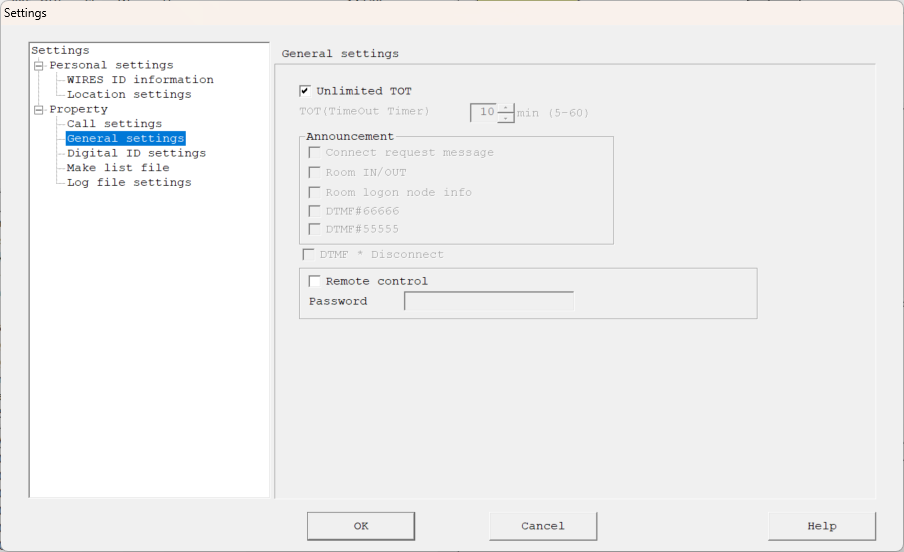
Task: Open Make list file tree item
Action: tap(118, 168)
